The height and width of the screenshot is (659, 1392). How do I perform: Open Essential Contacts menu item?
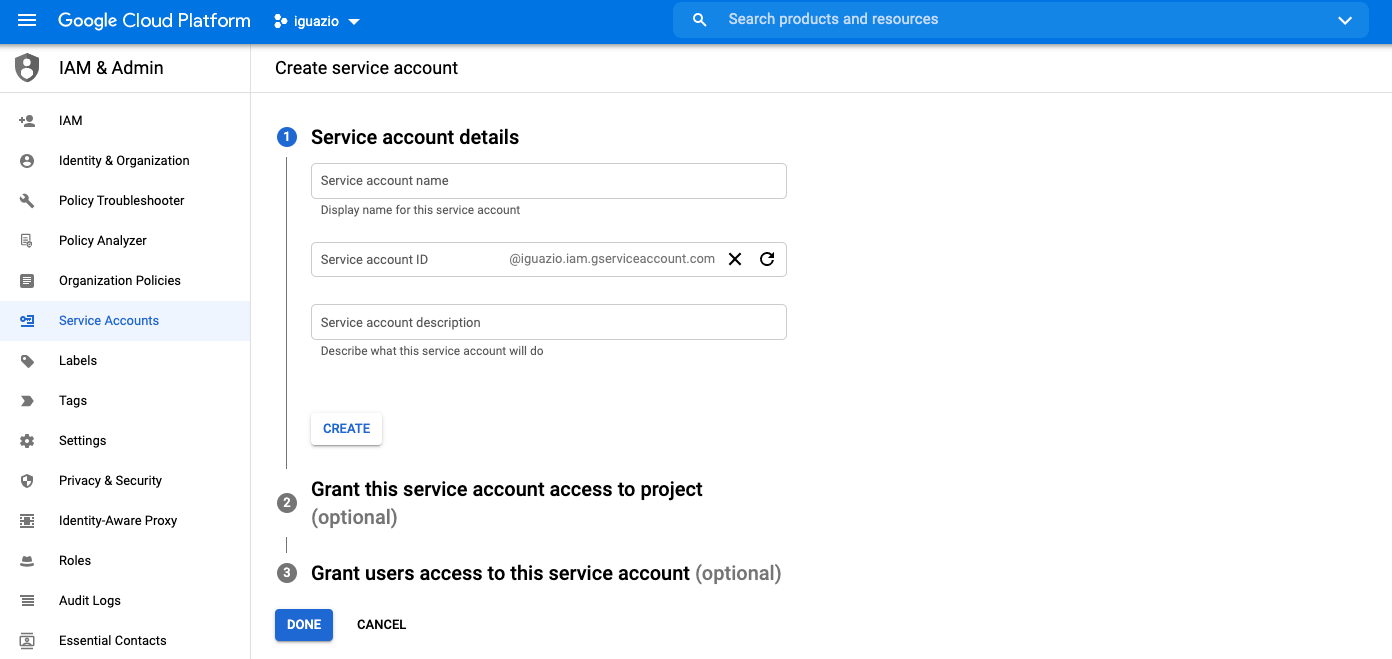[125, 641]
